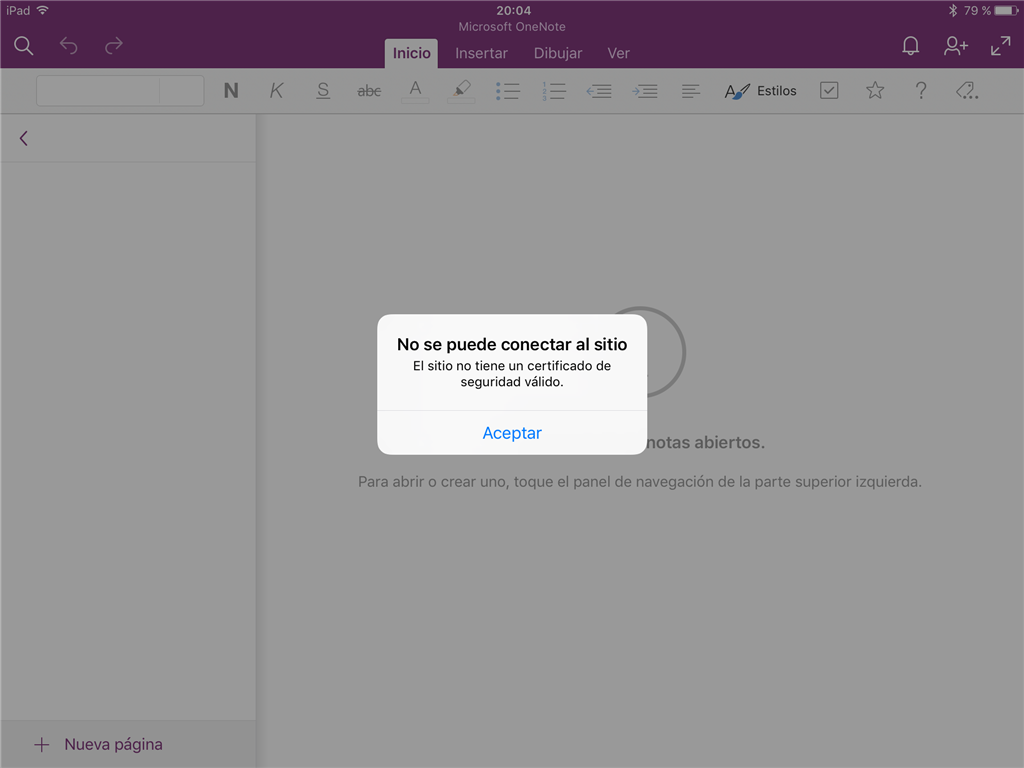
Task: Apply italic with the K icon
Action: (276, 91)
